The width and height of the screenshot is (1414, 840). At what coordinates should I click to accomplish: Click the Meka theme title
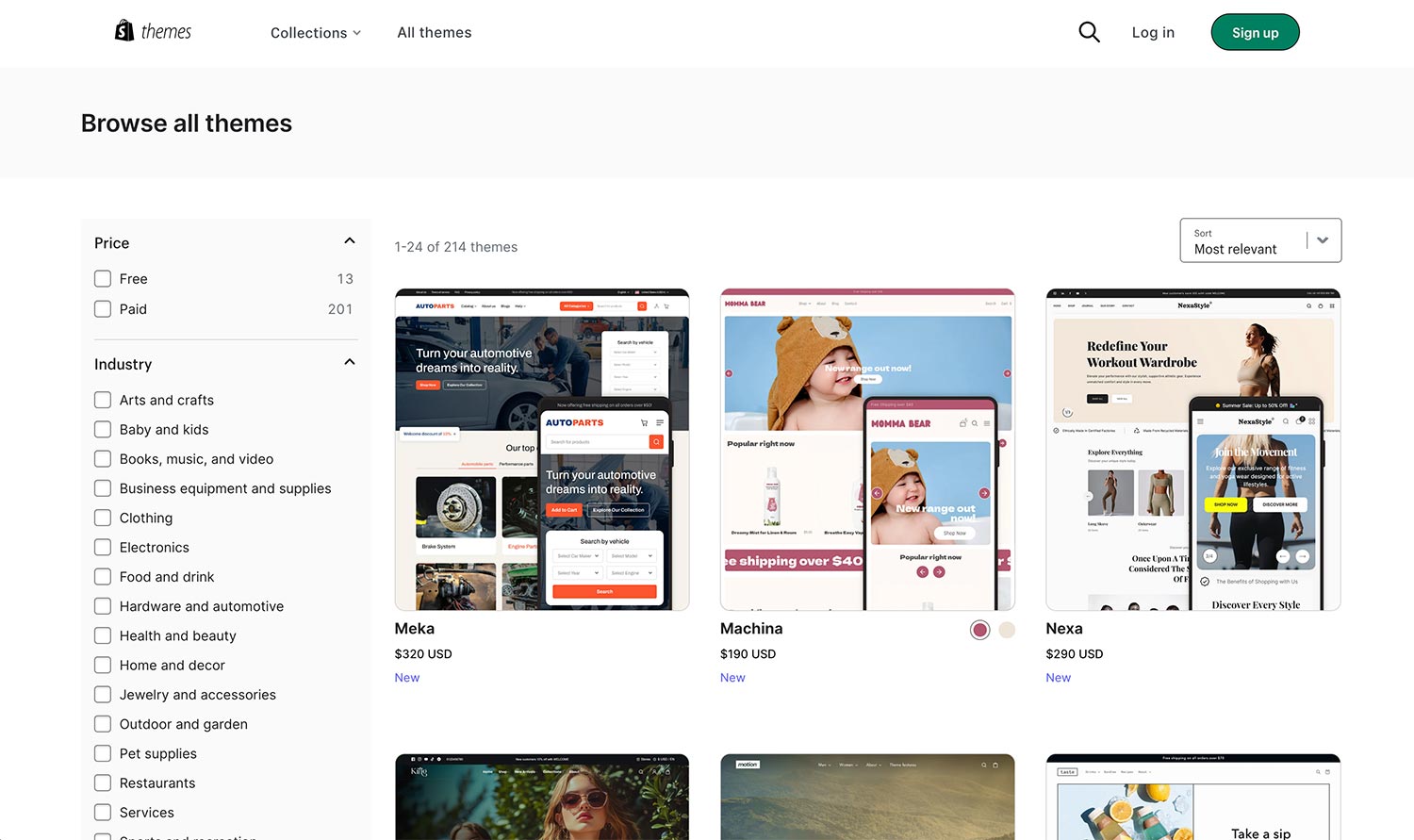tap(415, 629)
